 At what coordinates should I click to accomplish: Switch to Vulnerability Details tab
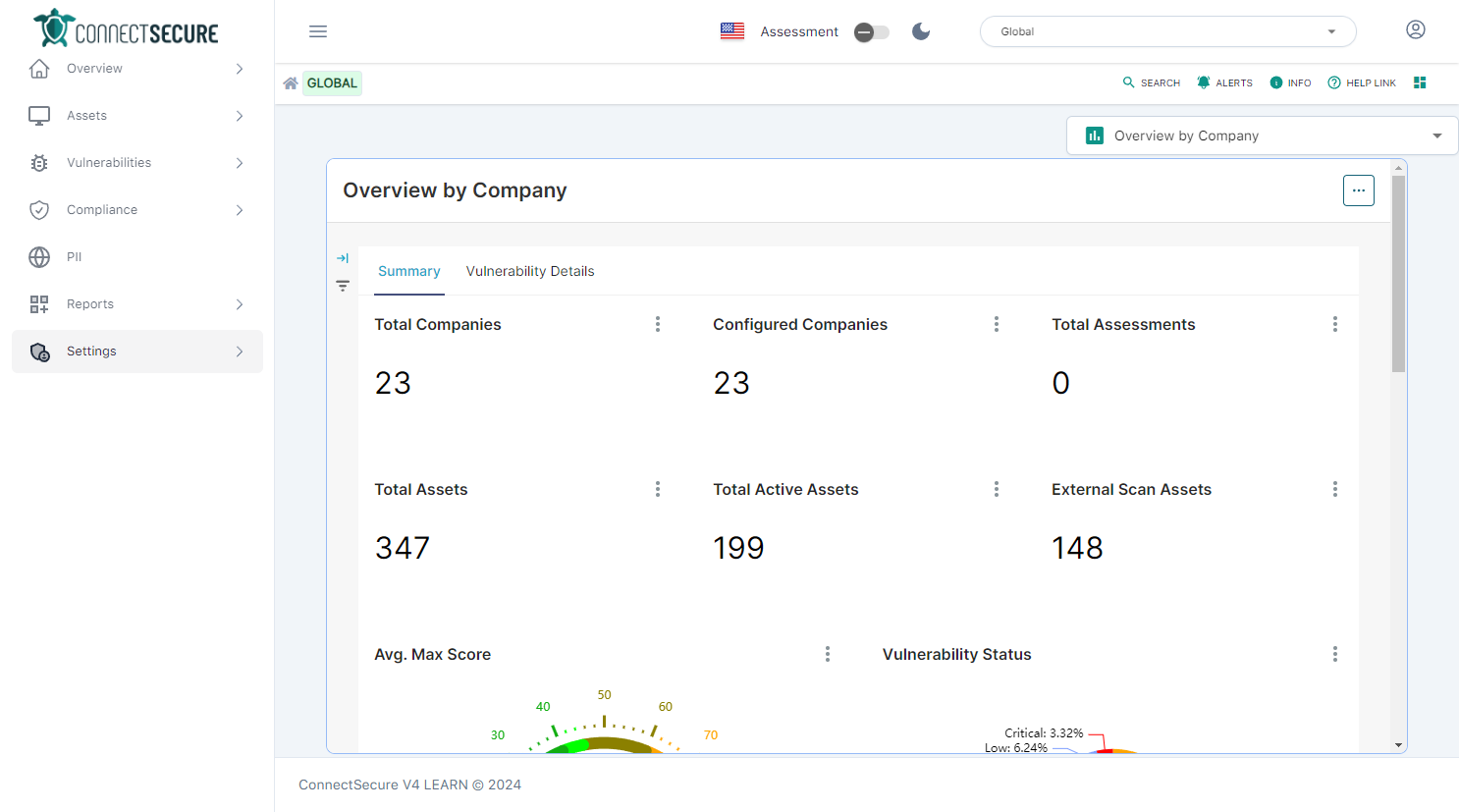(530, 271)
